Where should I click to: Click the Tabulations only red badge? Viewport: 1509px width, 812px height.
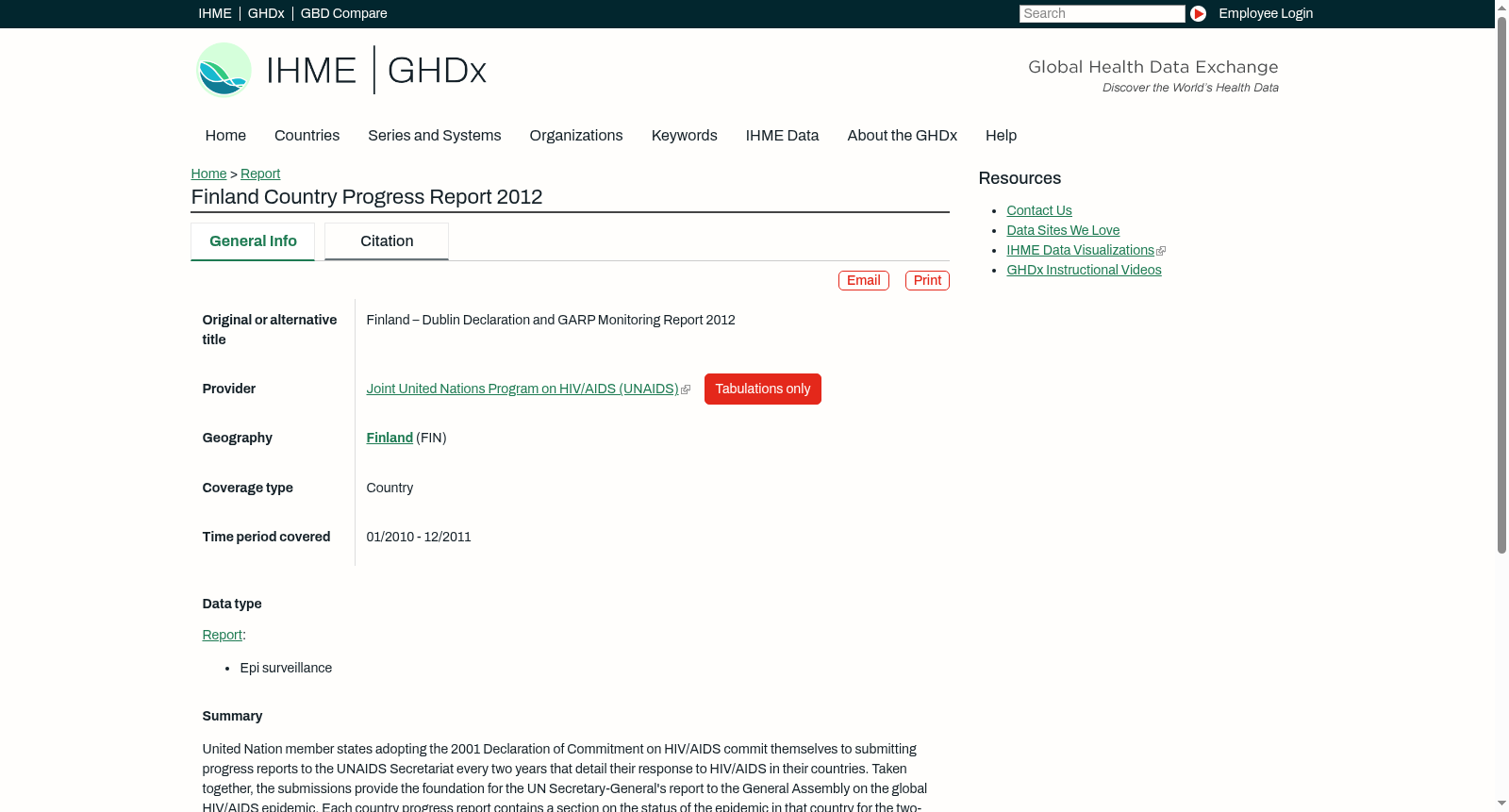(763, 389)
